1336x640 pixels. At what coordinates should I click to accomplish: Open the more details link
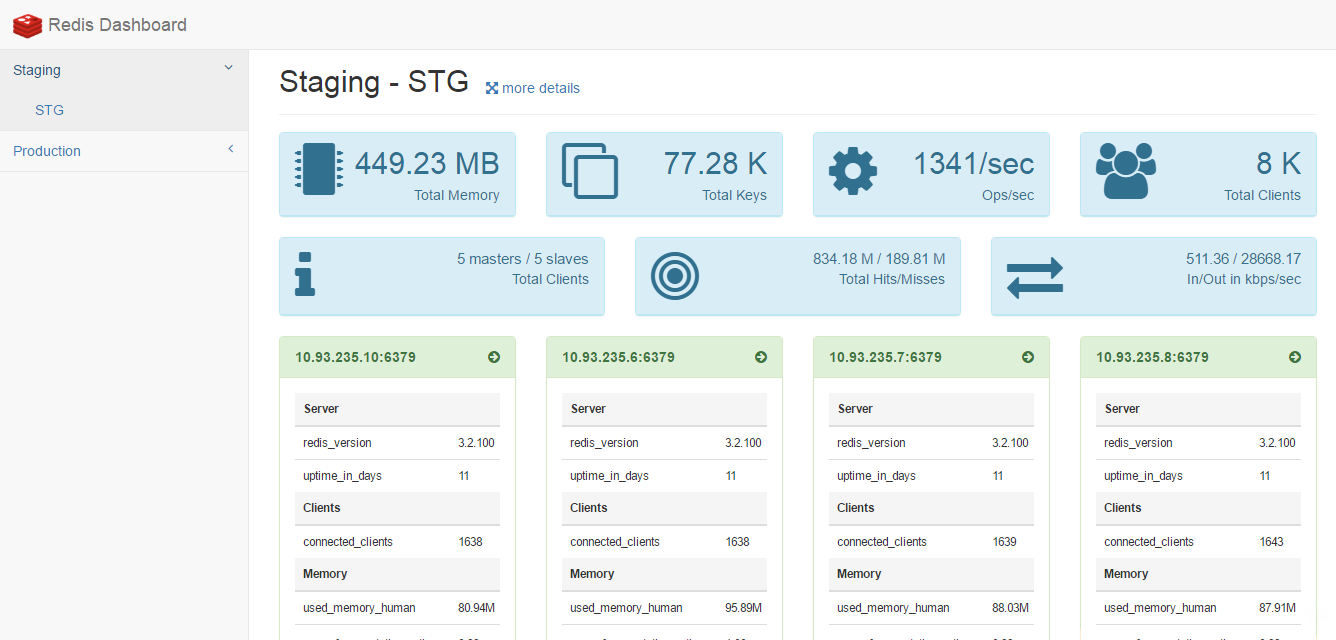point(541,88)
